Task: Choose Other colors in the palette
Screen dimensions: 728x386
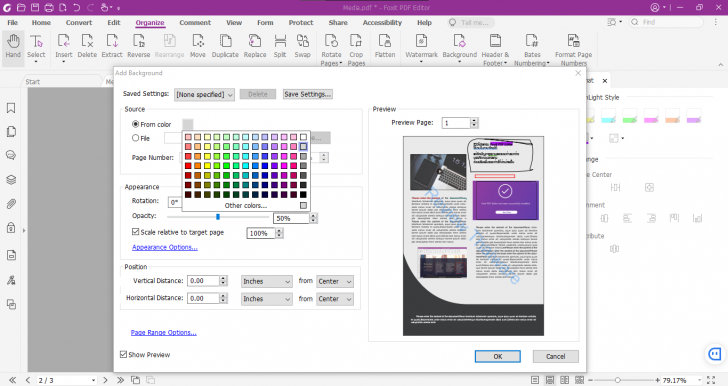Action: [x=246, y=205]
